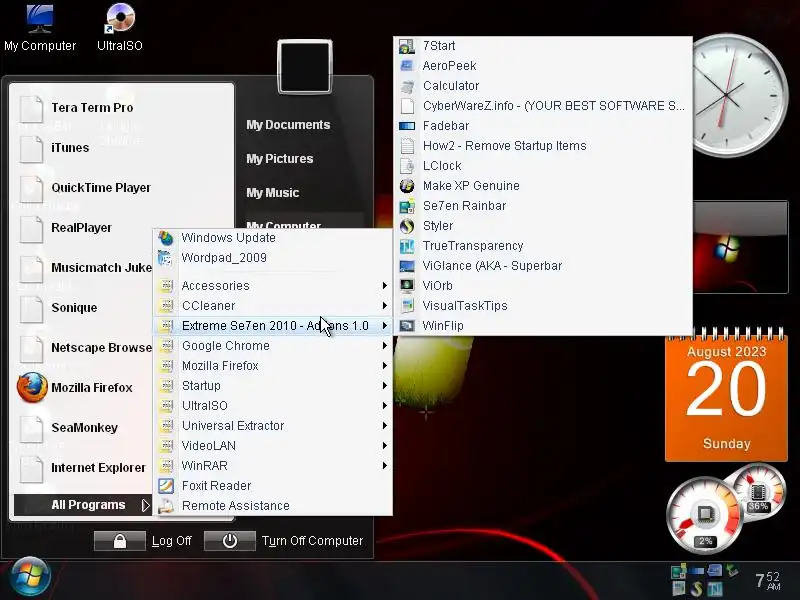Open My Documents link
The image size is (800, 600).
[288, 125]
